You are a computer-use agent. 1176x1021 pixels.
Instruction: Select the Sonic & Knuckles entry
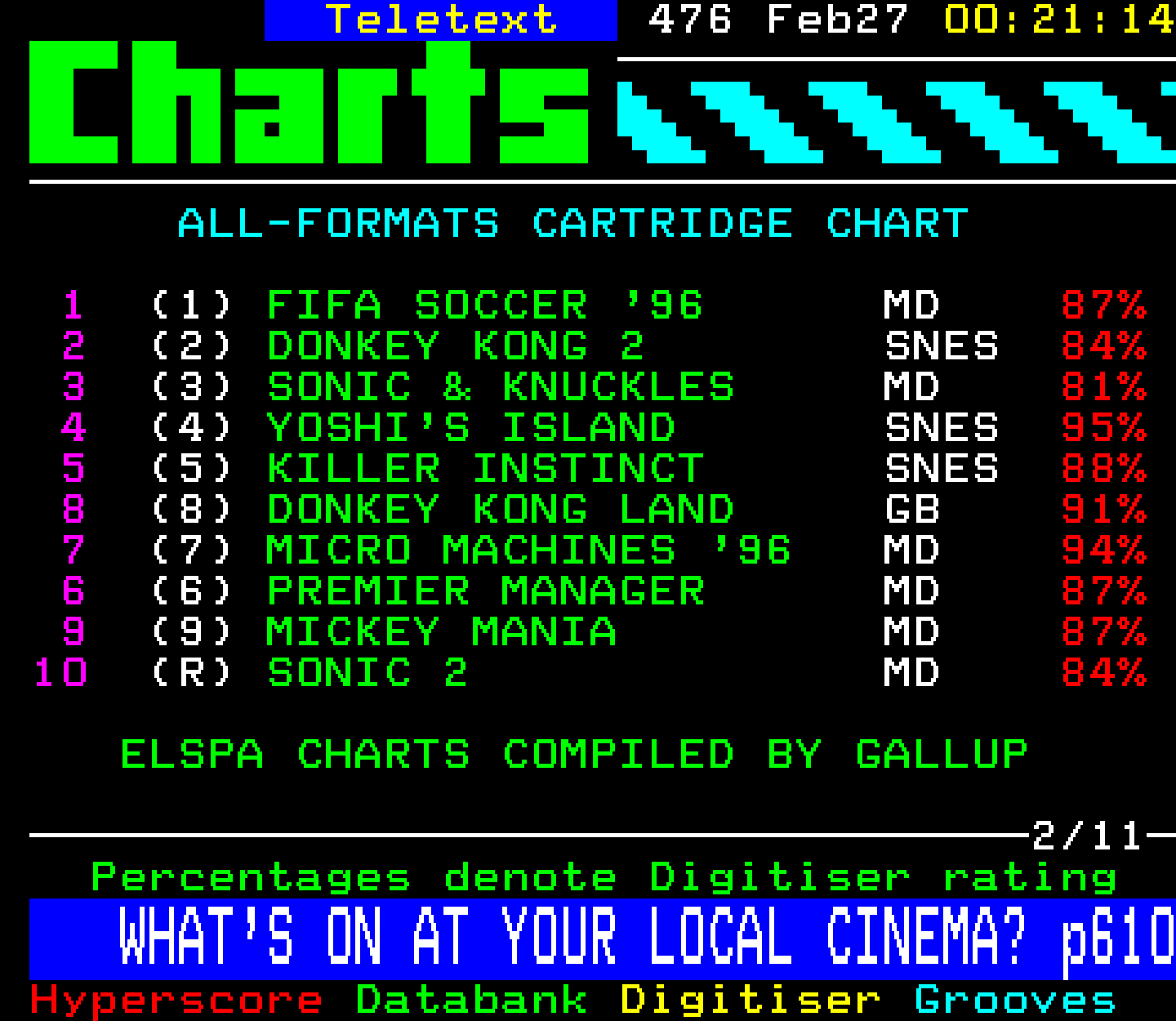click(501, 387)
